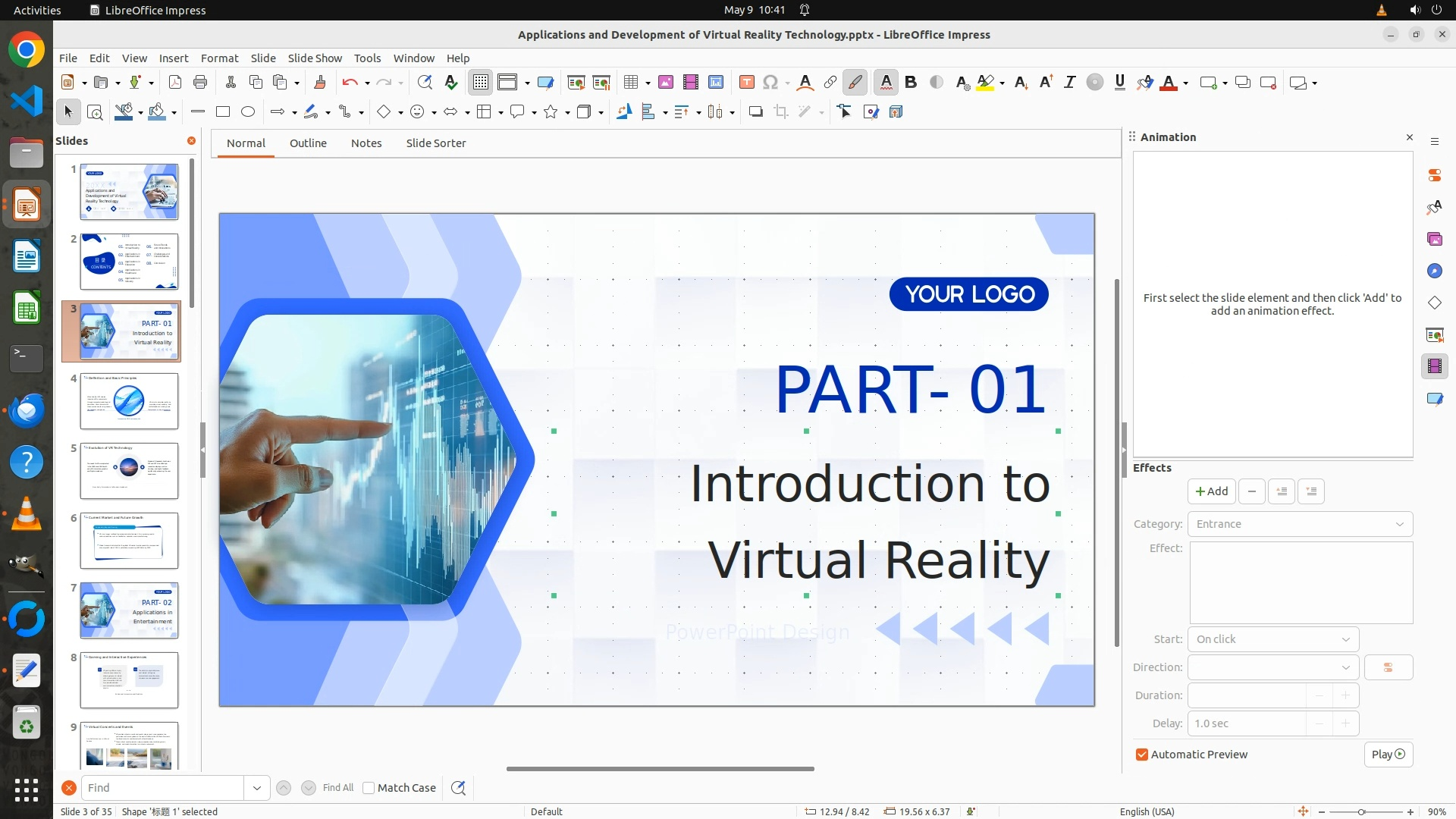The image size is (1456, 819).
Task: Open the Slide Show menu
Action: [x=314, y=58]
